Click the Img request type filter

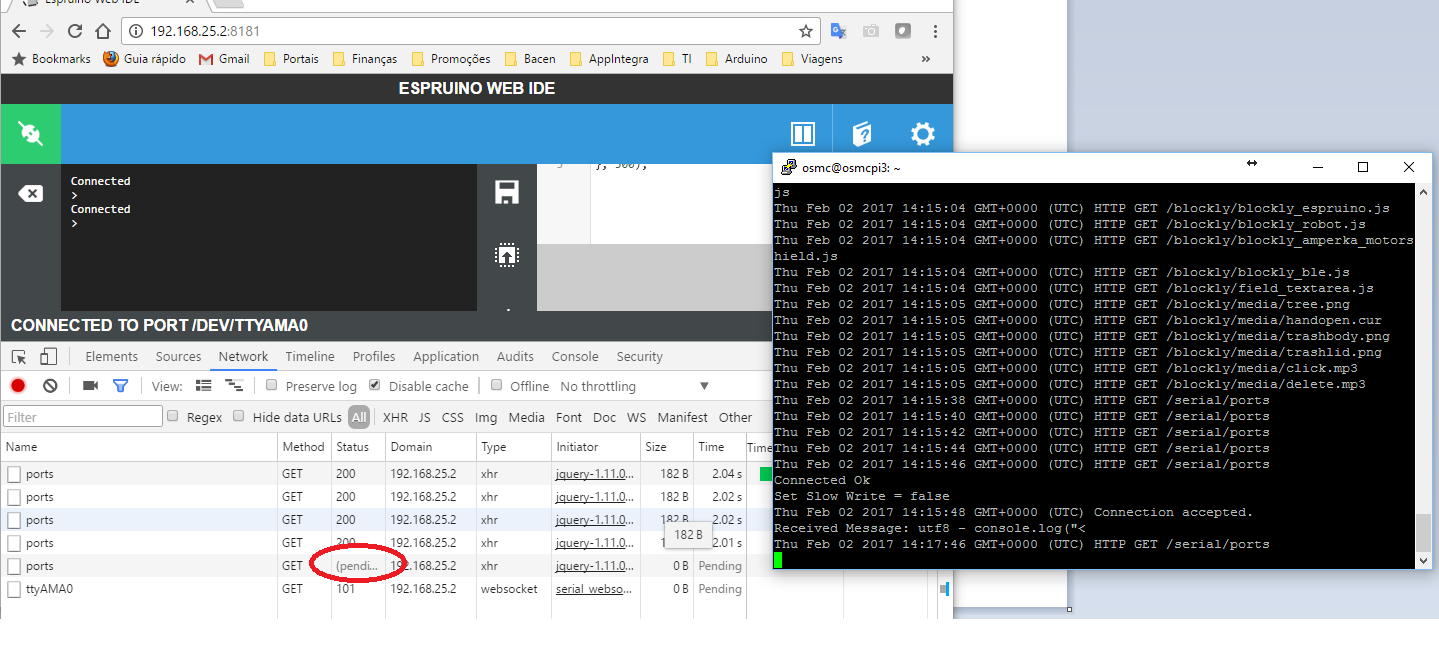[486, 417]
